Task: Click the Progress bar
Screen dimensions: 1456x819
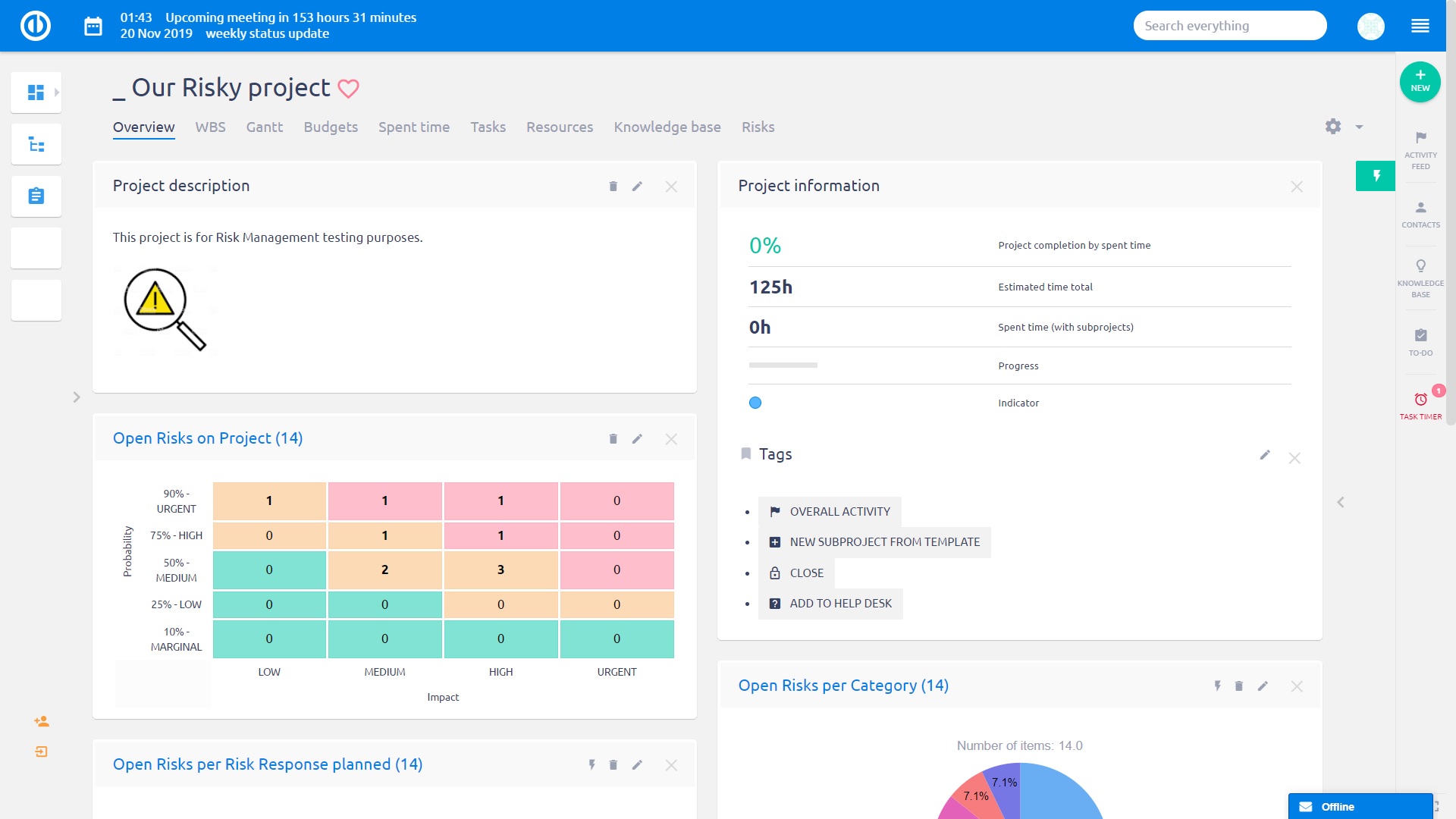Action: tap(783, 366)
